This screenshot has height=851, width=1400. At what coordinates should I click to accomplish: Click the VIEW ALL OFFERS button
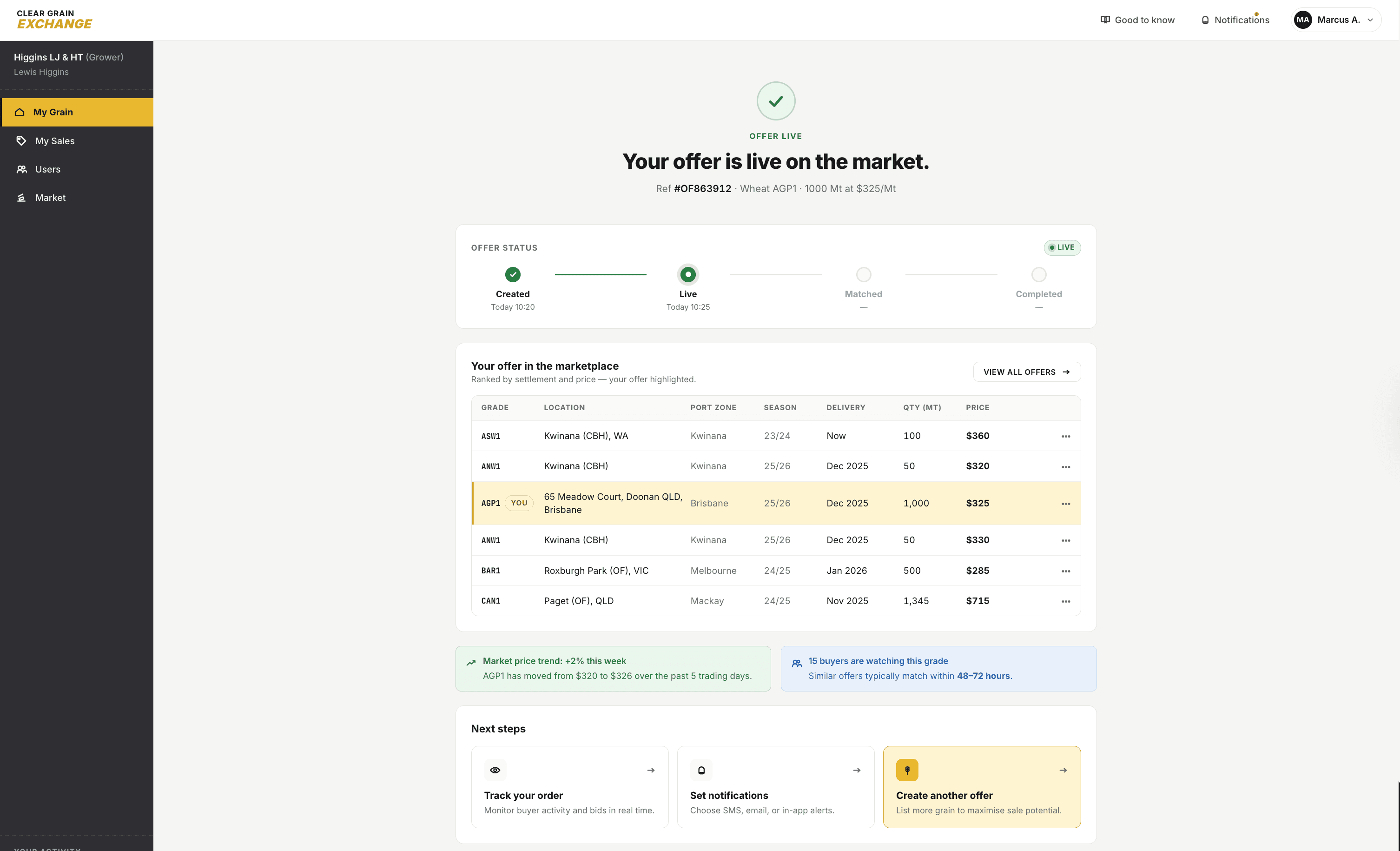[x=1026, y=372]
